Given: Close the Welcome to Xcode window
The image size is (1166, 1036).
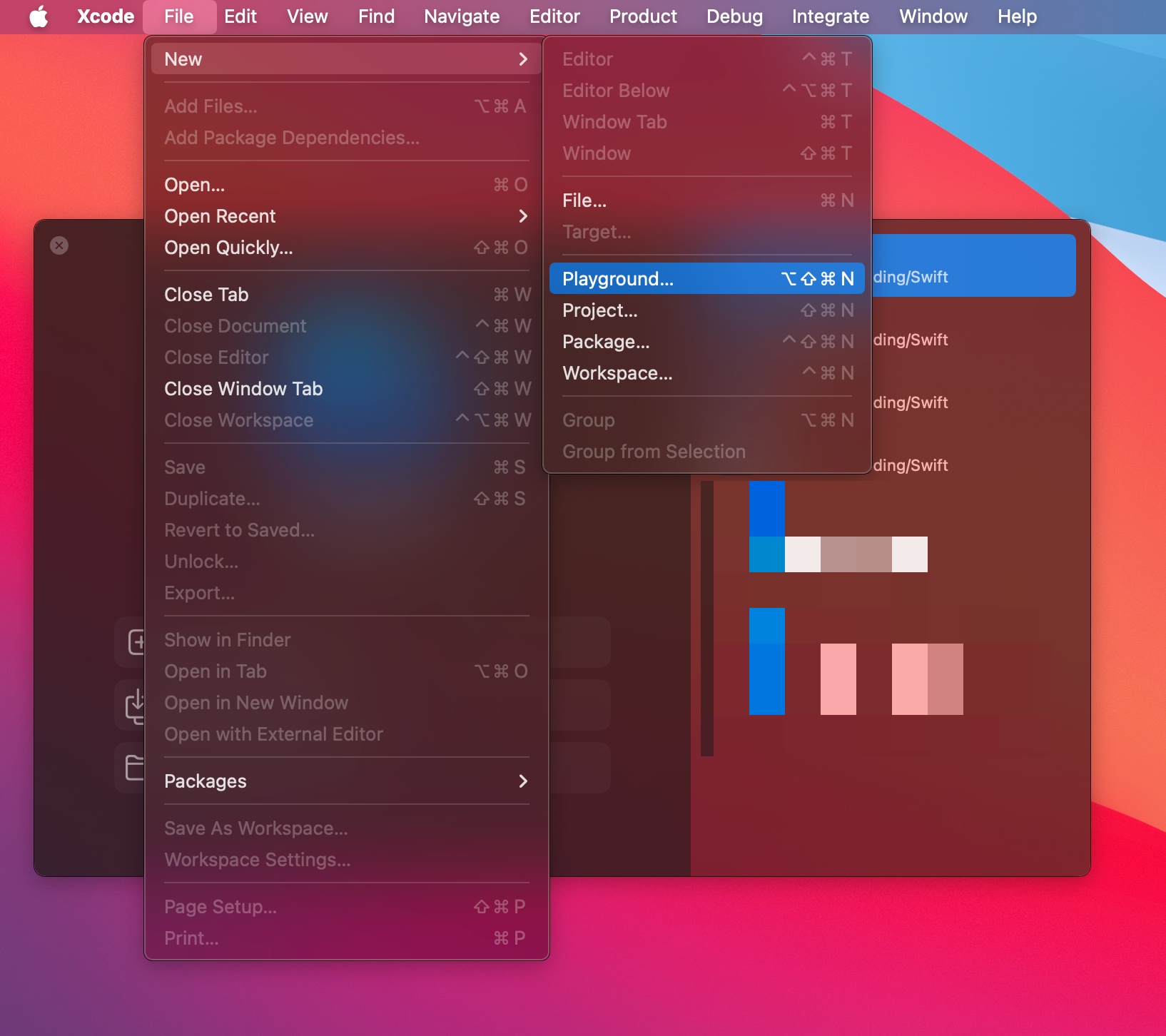Looking at the screenshot, I should coord(59,245).
